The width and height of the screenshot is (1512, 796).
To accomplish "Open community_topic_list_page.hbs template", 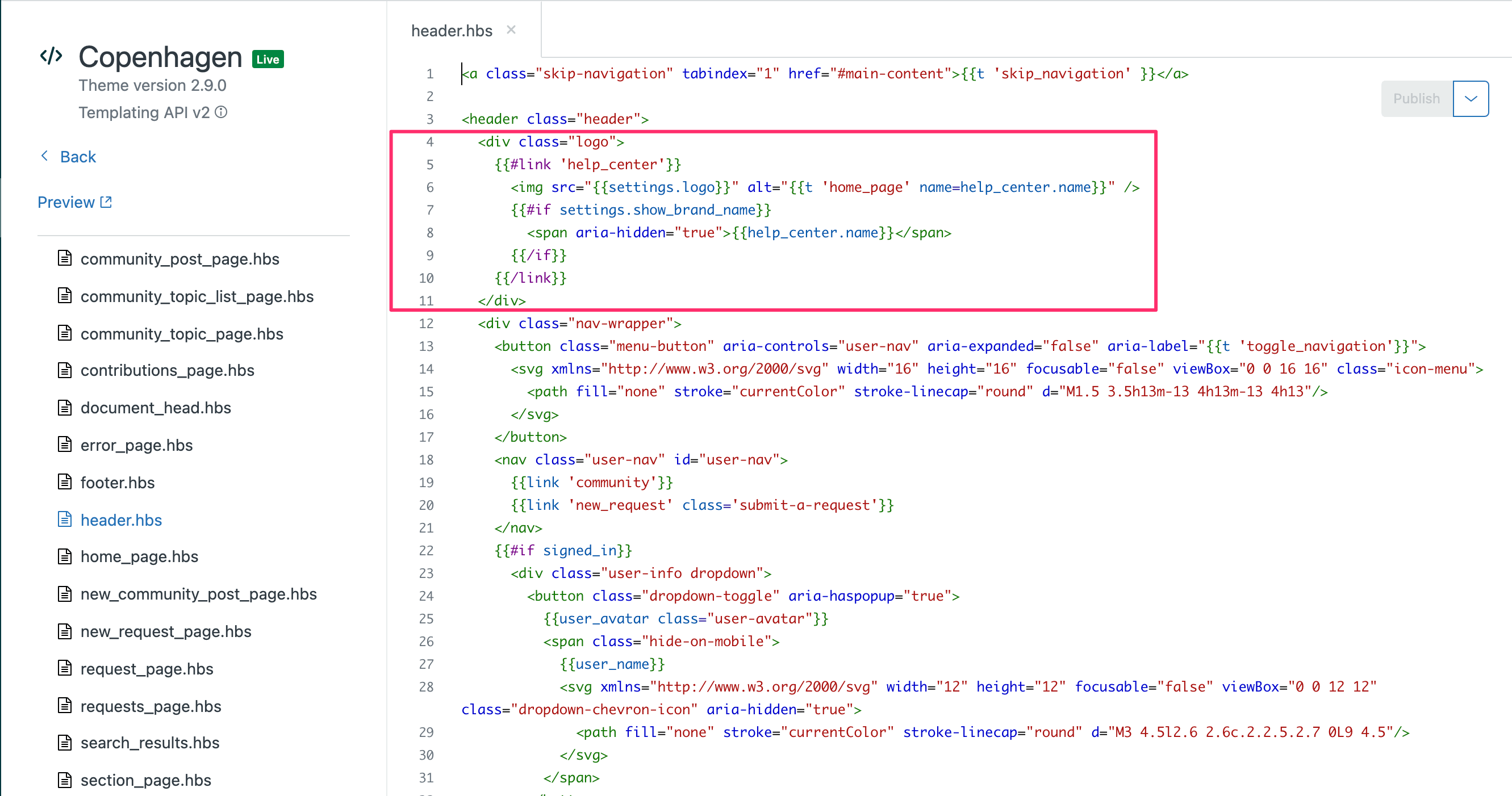I will coord(197,296).
